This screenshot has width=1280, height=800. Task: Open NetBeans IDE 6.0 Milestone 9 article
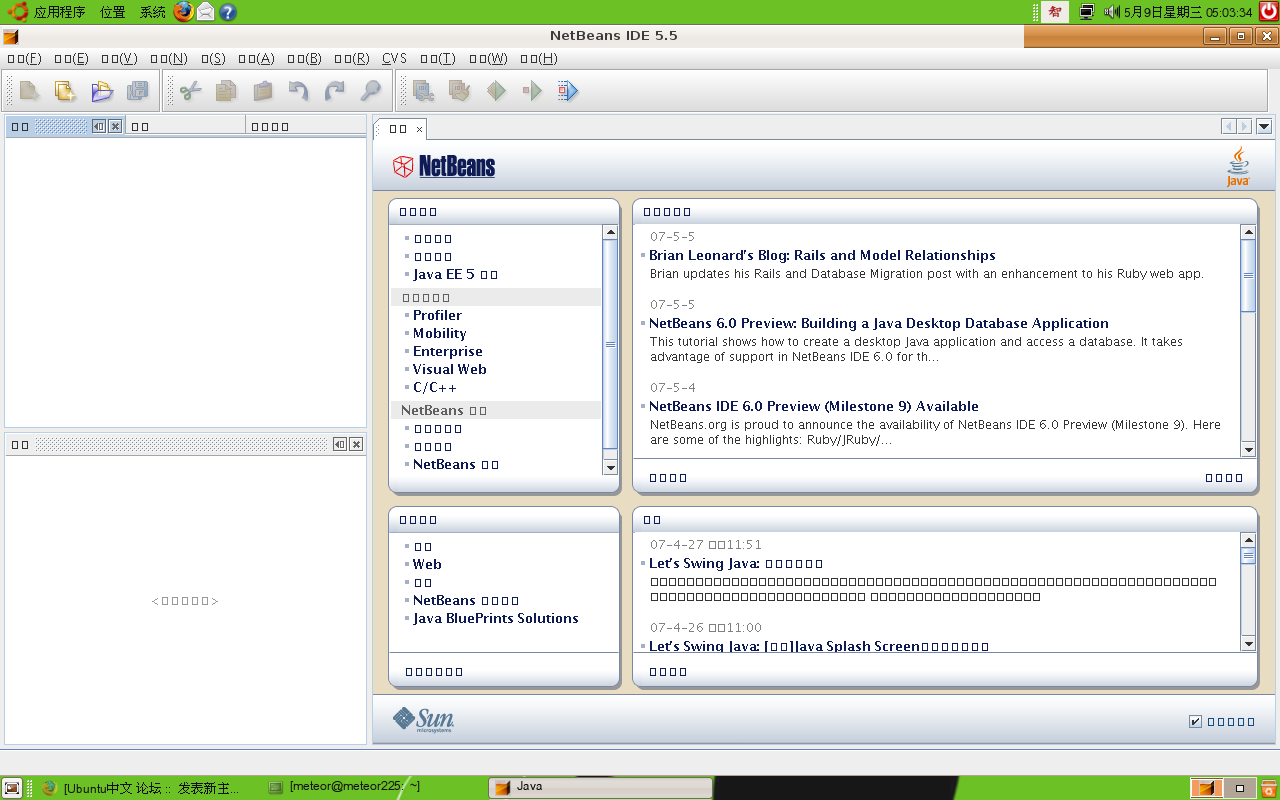pos(814,406)
